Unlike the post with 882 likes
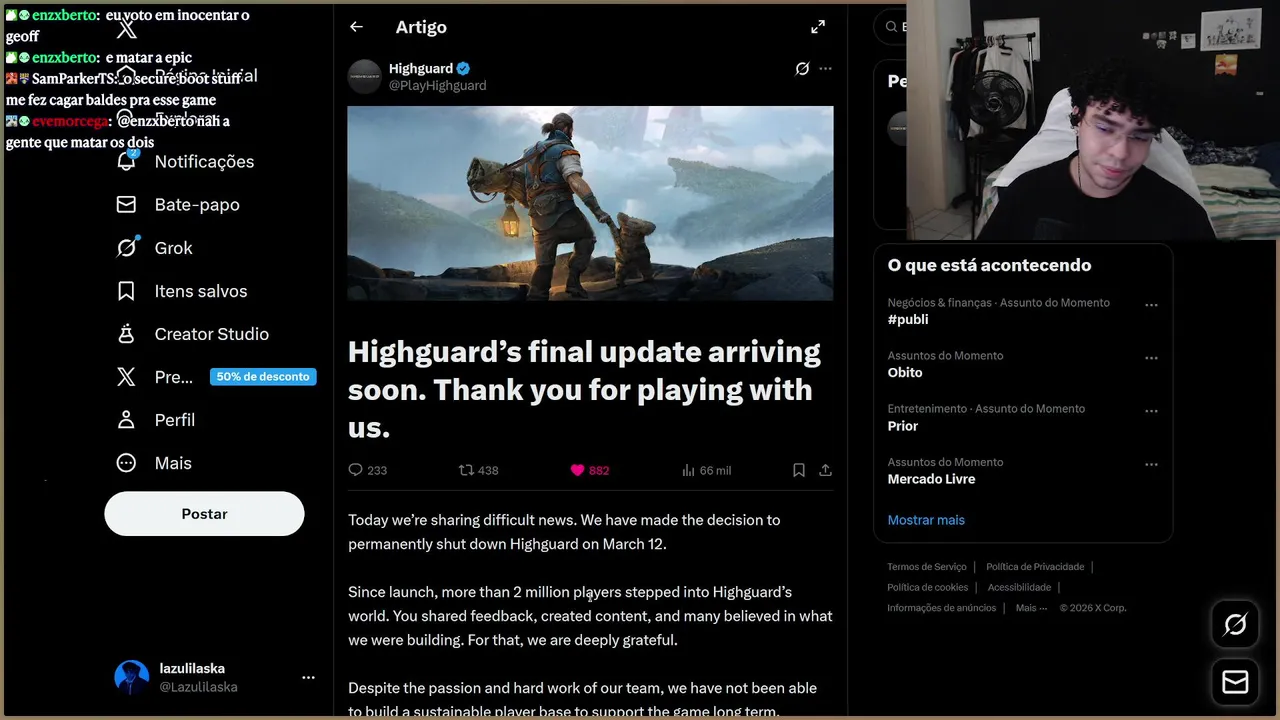The image size is (1280, 720). (589, 470)
